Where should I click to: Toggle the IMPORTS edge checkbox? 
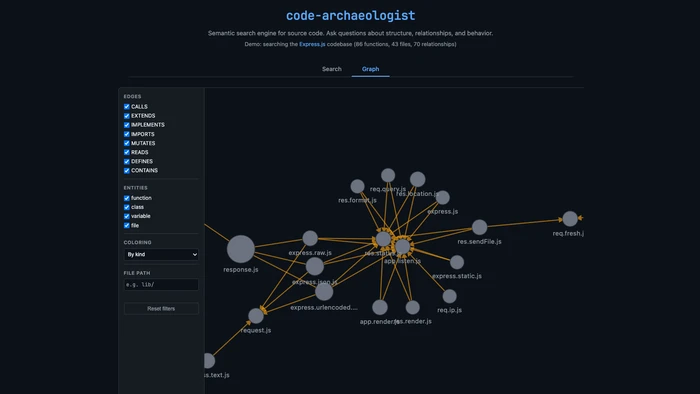pos(127,134)
